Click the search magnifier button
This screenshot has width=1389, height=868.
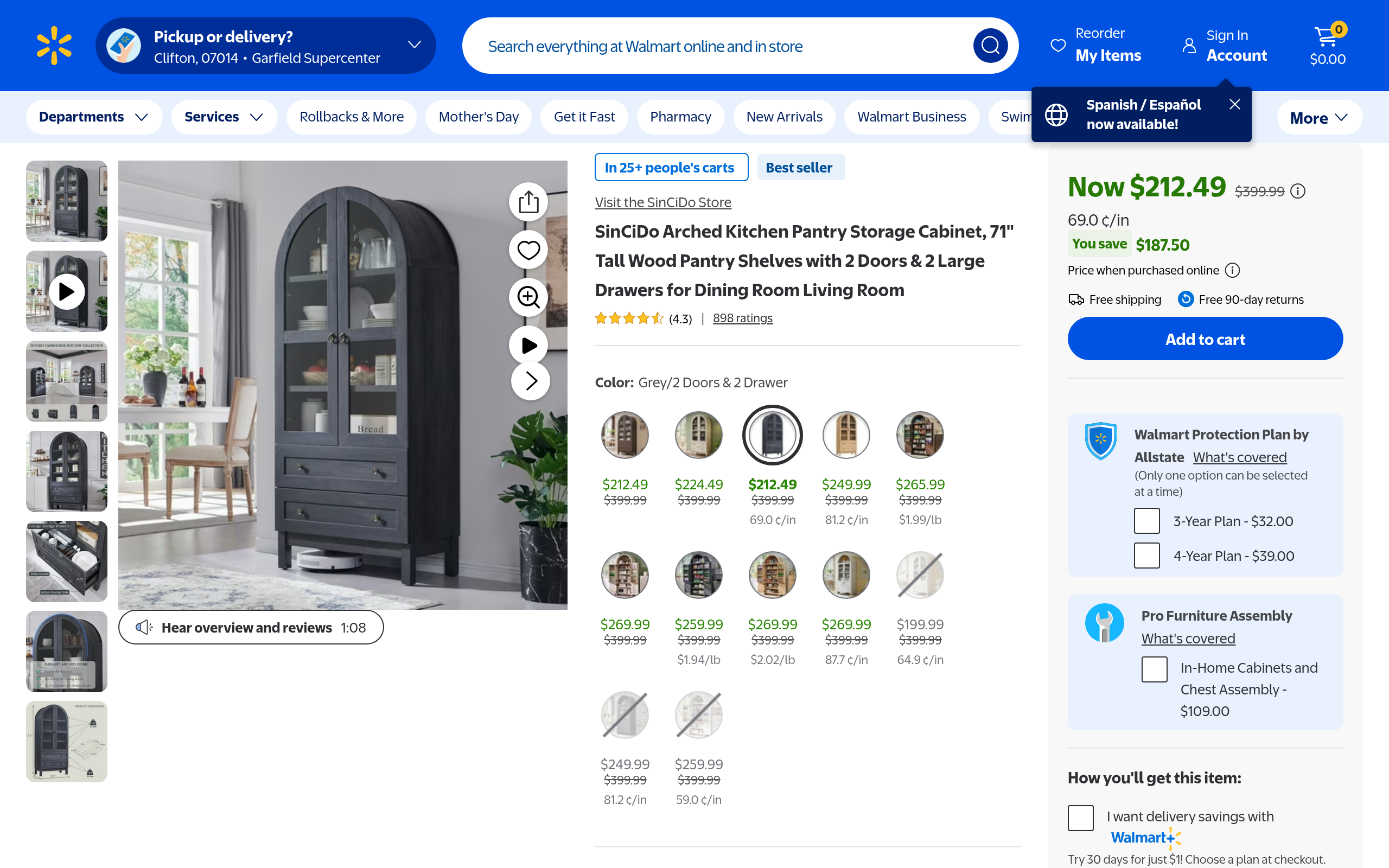pos(990,46)
